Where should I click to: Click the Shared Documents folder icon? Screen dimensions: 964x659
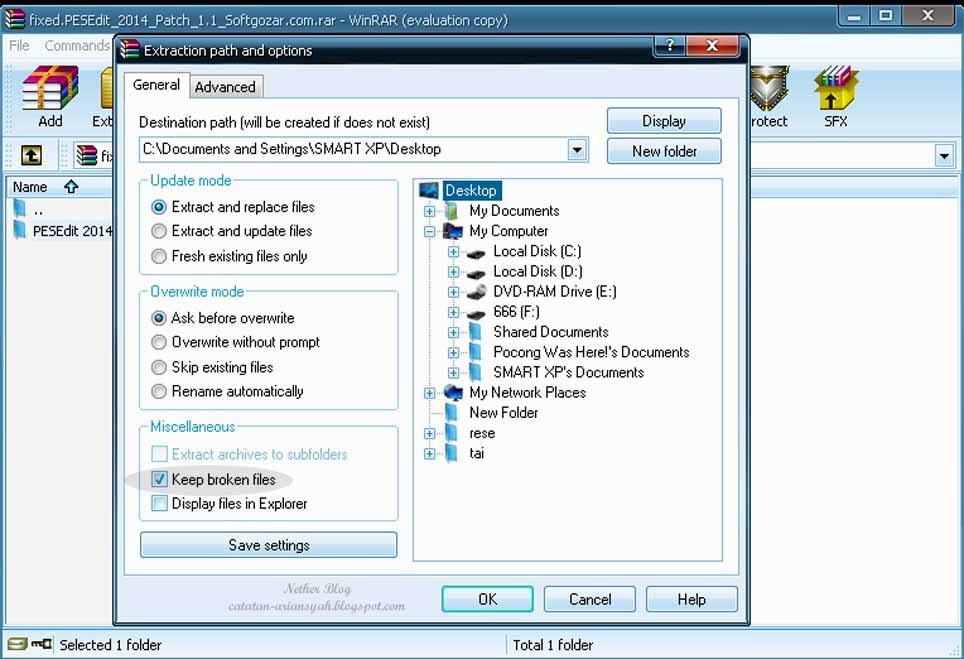pos(475,332)
